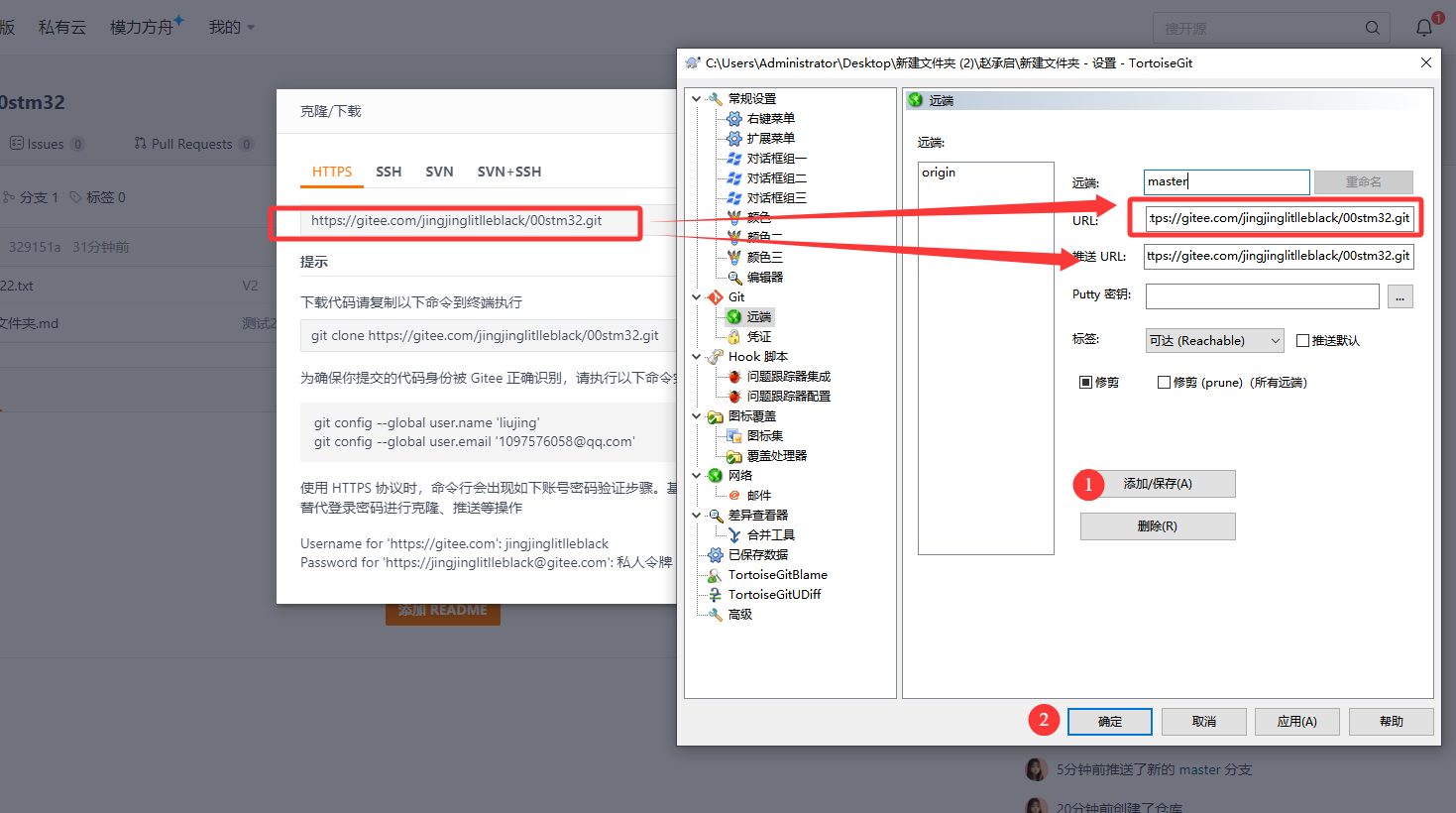This screenshot has width=1456, height=813.
Task: Click the URL input field
Action: (1280, 218)
